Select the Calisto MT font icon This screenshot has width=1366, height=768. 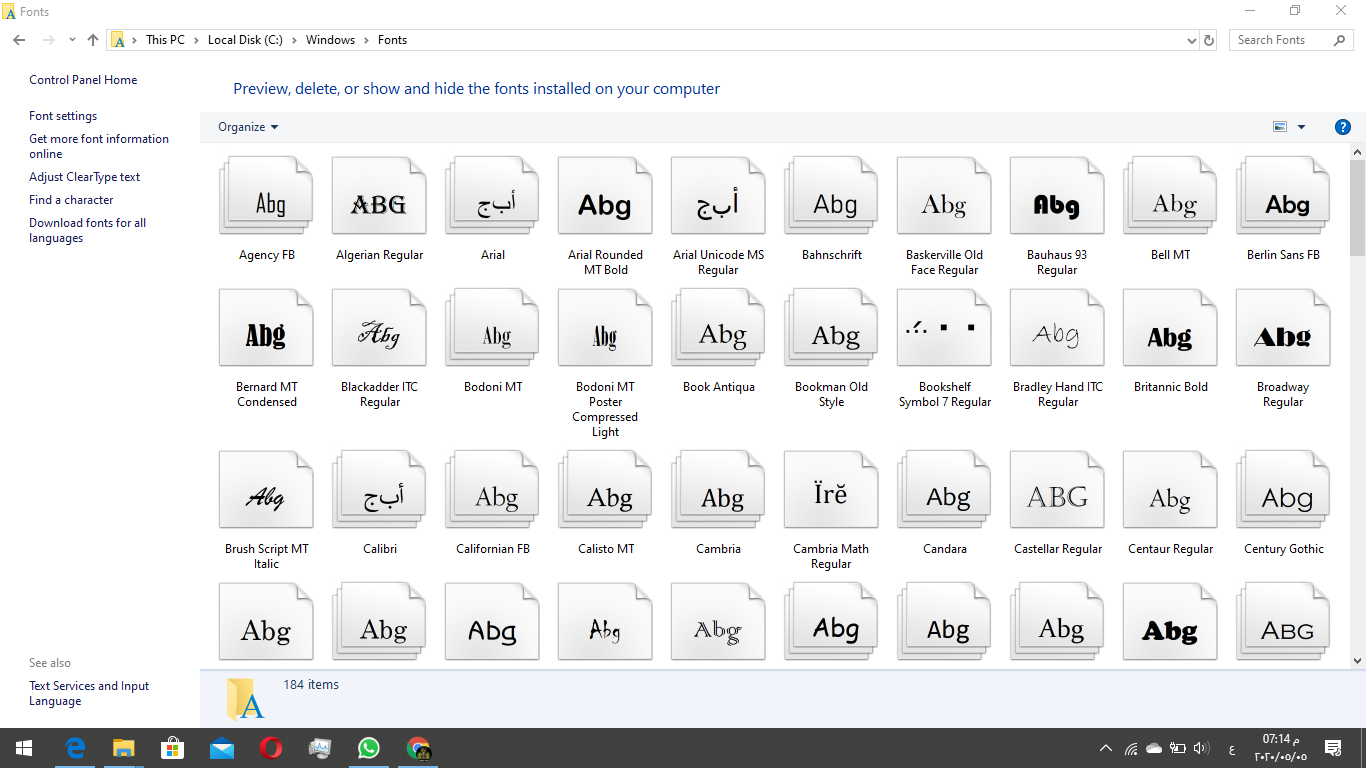point(606,491)
